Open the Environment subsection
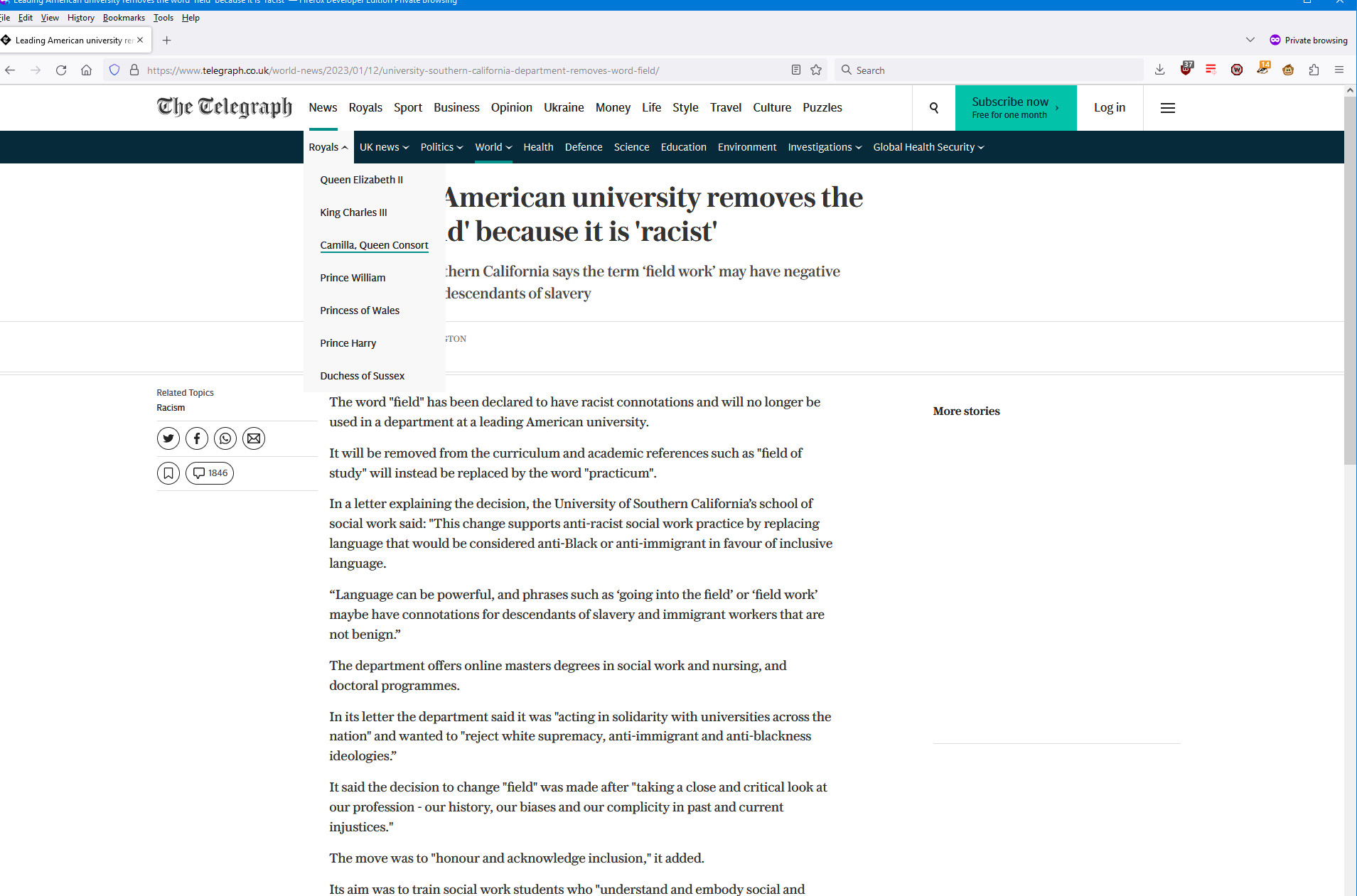Screen dimensions: 1357x896 pos(747,147)
